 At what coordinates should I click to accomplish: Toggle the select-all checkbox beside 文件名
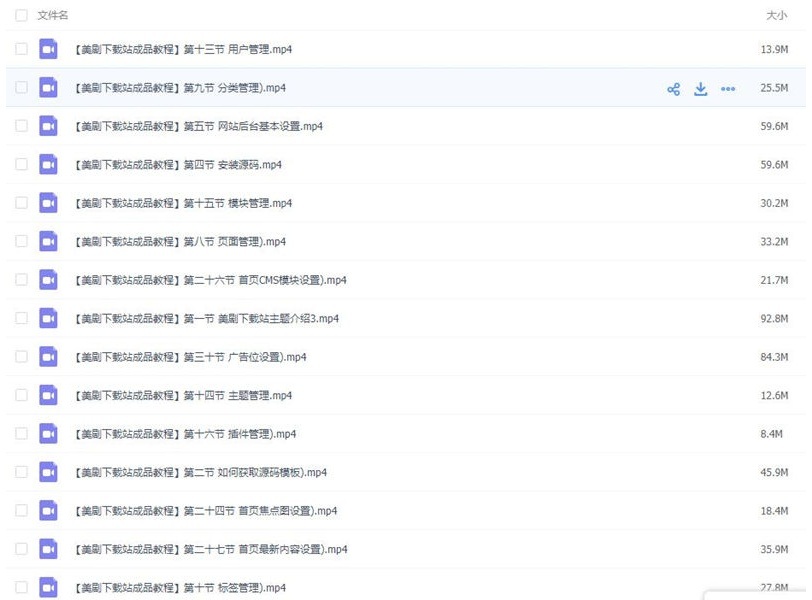point(21,16)
